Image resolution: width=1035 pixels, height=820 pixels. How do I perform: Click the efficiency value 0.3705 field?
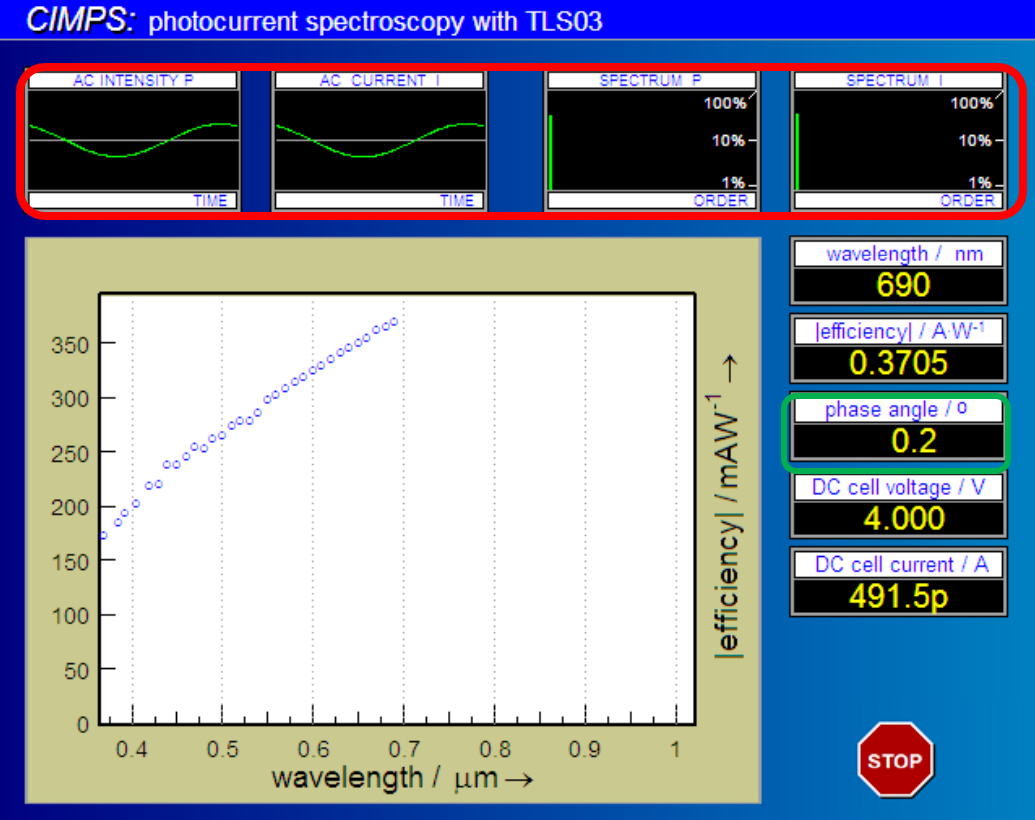click(x=897, y=362)
